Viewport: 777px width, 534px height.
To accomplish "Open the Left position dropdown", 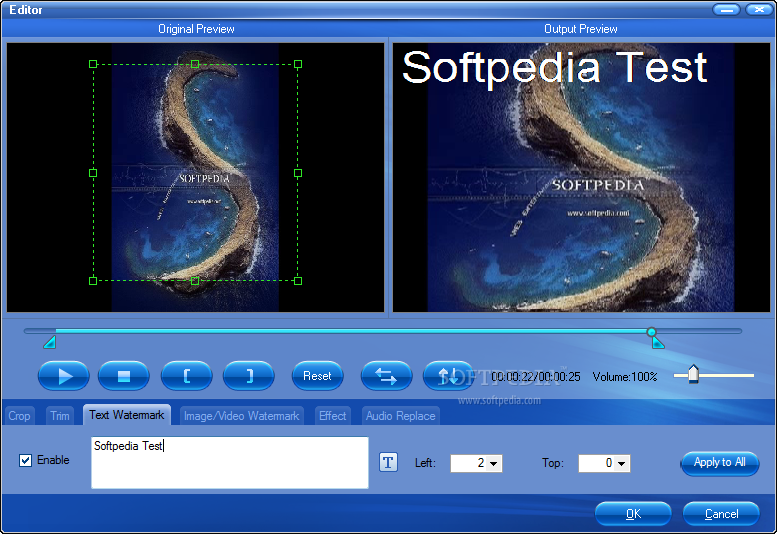I will [494, 463].
